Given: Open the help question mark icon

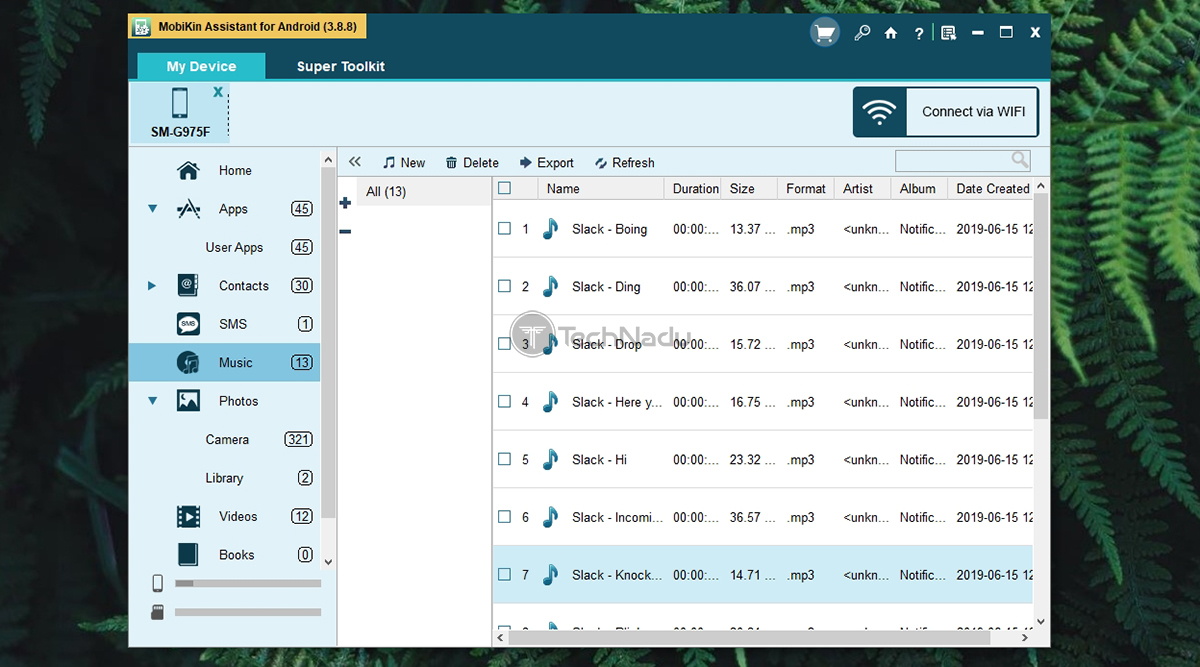Looking at the screenshot, I should pos(918,33).
